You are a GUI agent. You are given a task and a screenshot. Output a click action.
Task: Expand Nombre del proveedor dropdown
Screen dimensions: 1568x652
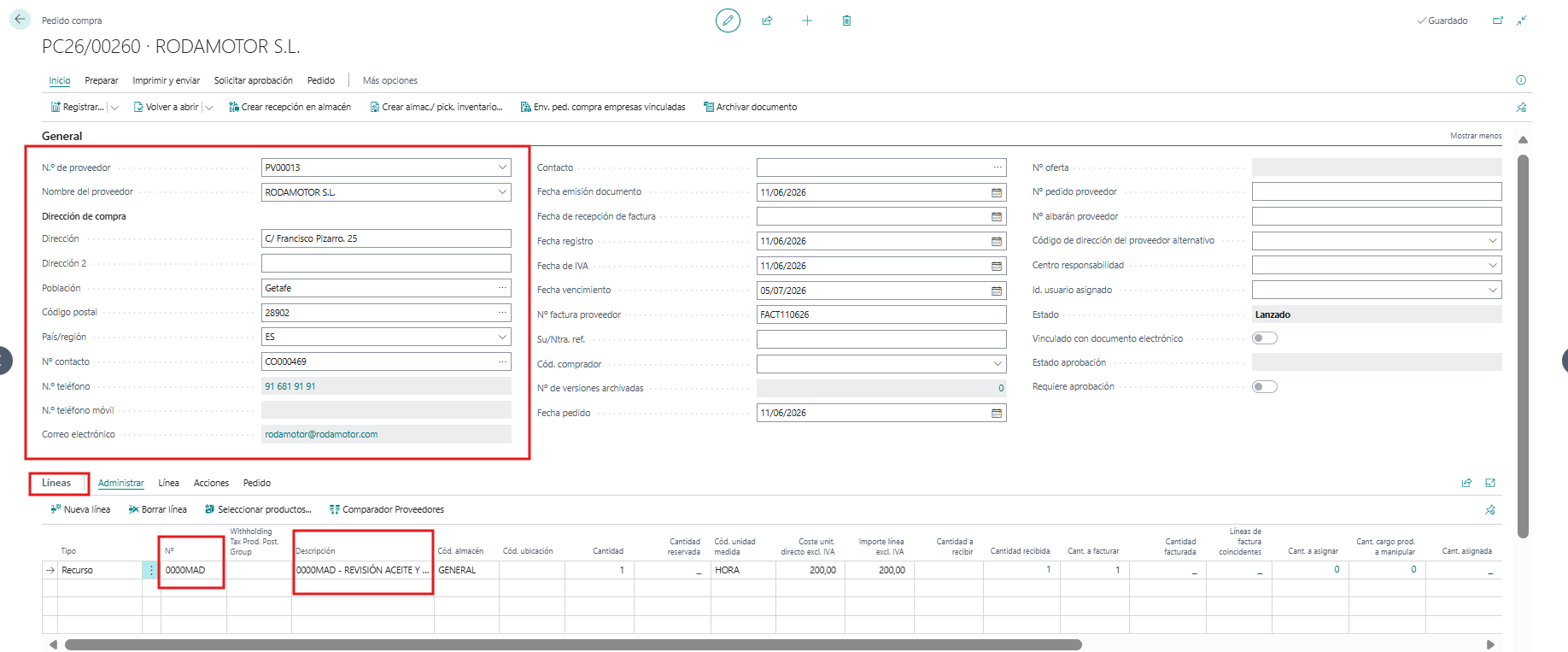click(503, 192)
